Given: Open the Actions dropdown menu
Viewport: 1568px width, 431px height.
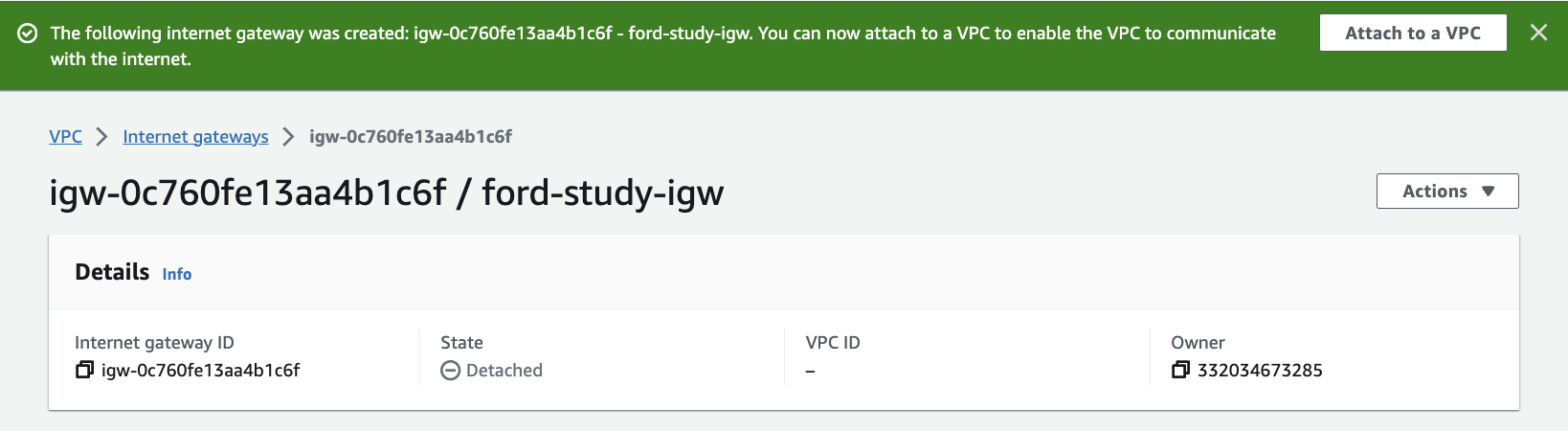Looking at the screenshot, I should tap(1447, 191).
